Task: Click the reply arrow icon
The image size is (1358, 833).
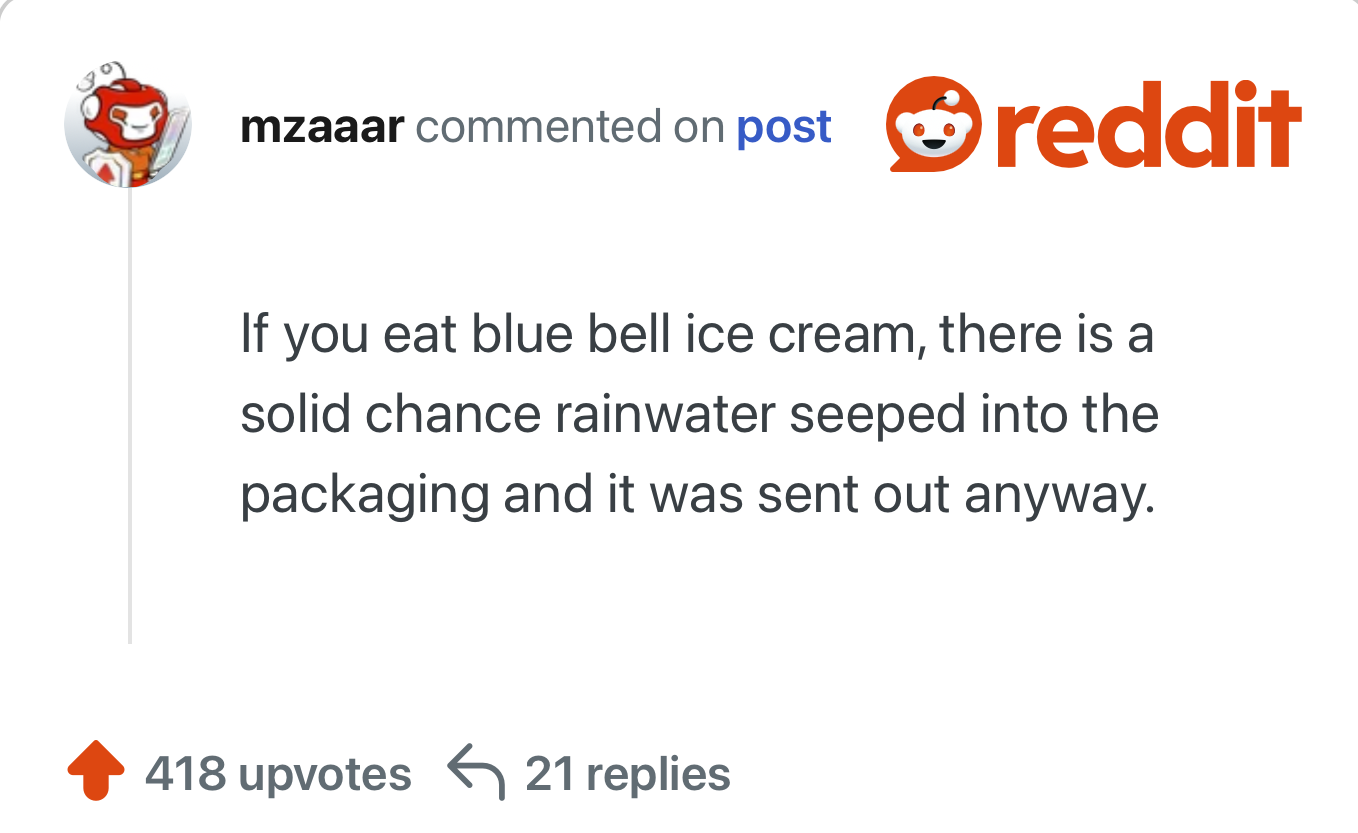Action: click(475, 774)
